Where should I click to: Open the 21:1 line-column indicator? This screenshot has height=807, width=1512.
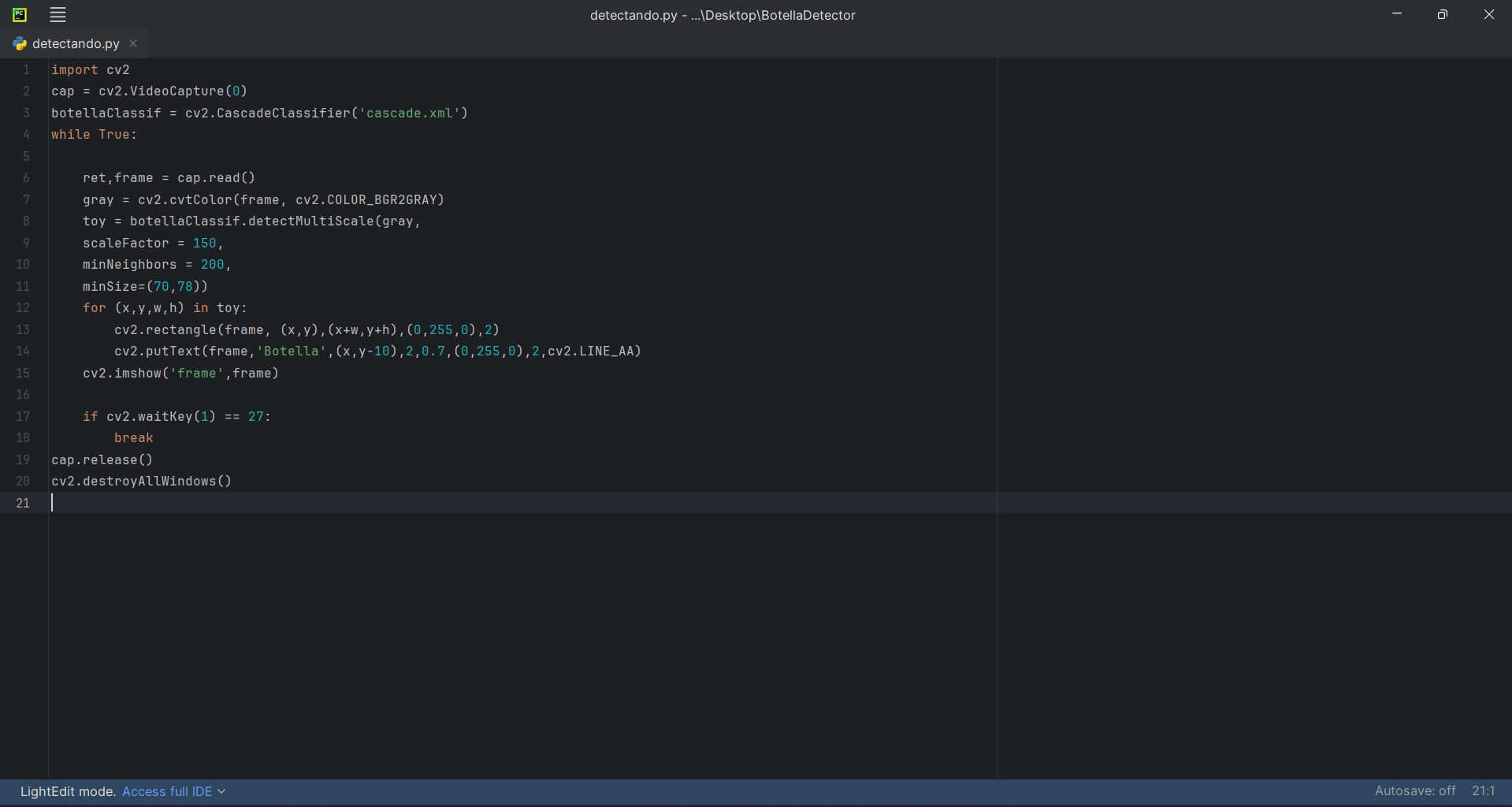click(x=1483, y=790)
